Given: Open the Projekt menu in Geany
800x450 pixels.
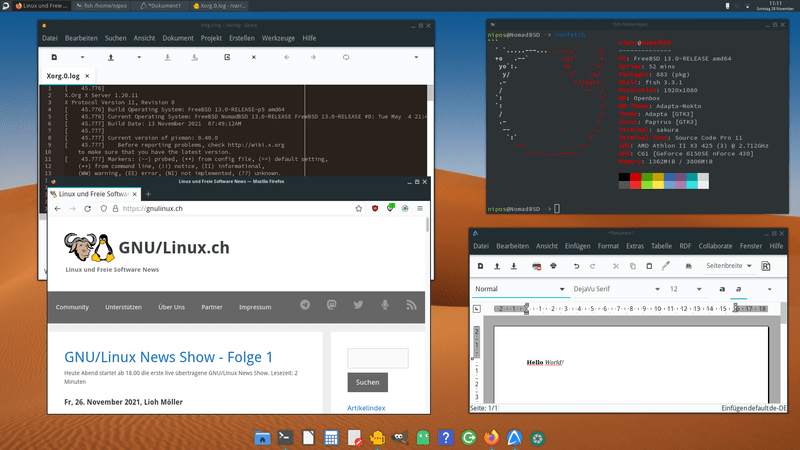Looking at the screenshot, I should point(211,38).
